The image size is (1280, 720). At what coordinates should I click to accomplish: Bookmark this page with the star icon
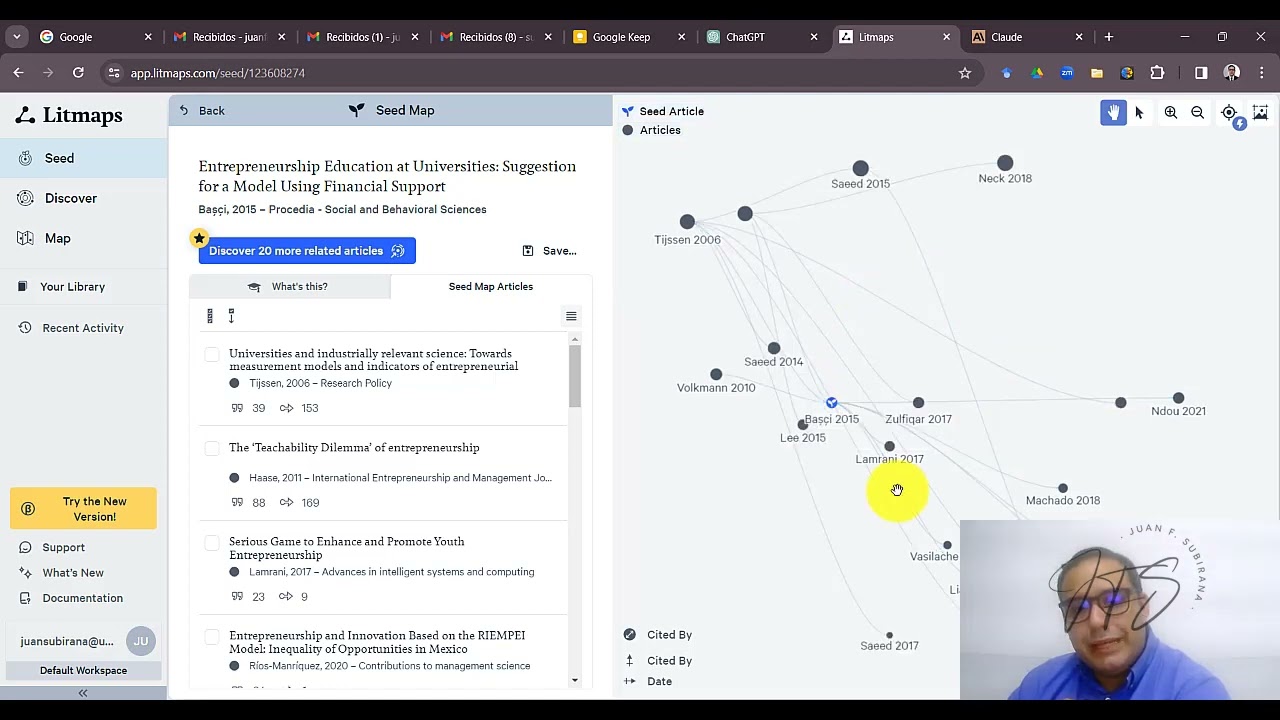click(965, 73)
